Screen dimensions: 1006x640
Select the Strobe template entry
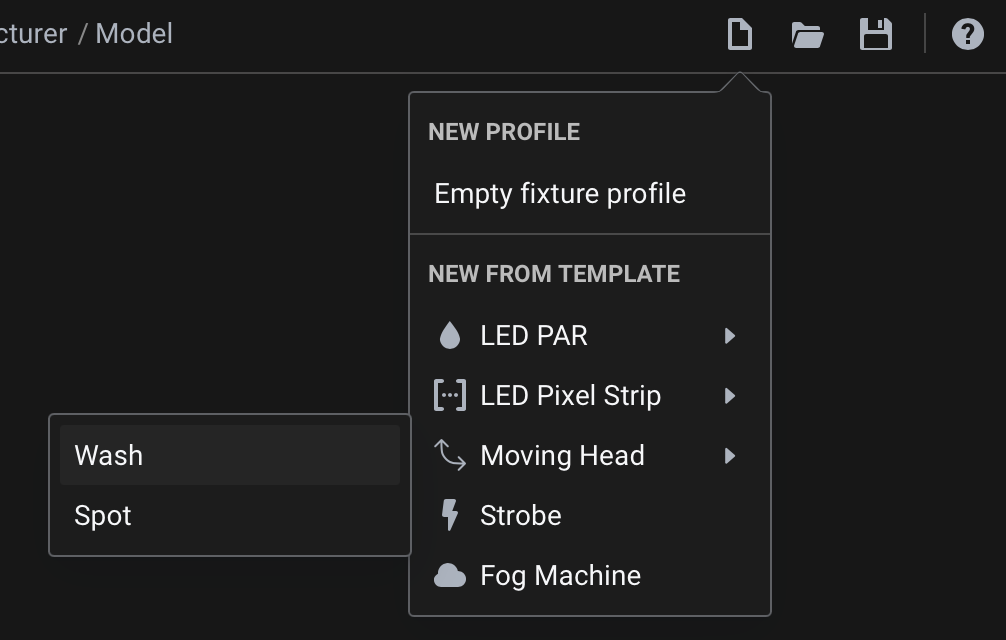tap(590, 515)
